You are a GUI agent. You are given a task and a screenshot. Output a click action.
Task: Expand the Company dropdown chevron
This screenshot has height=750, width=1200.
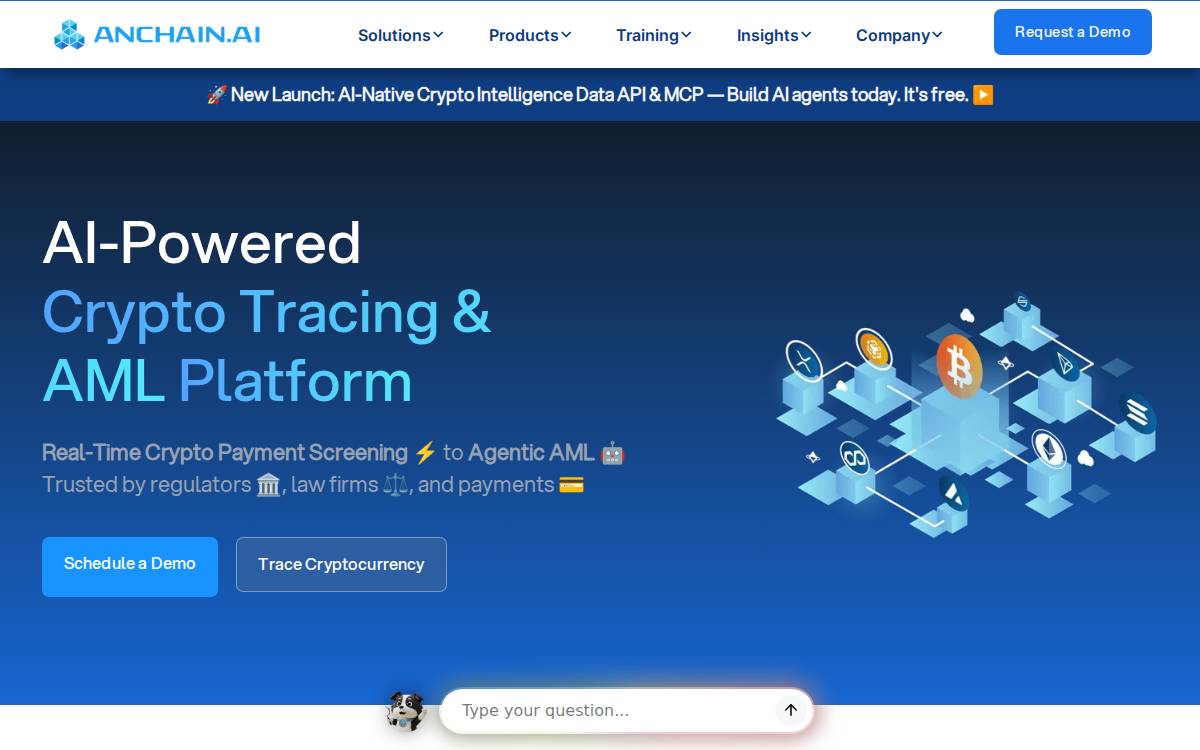click(937, 35)
